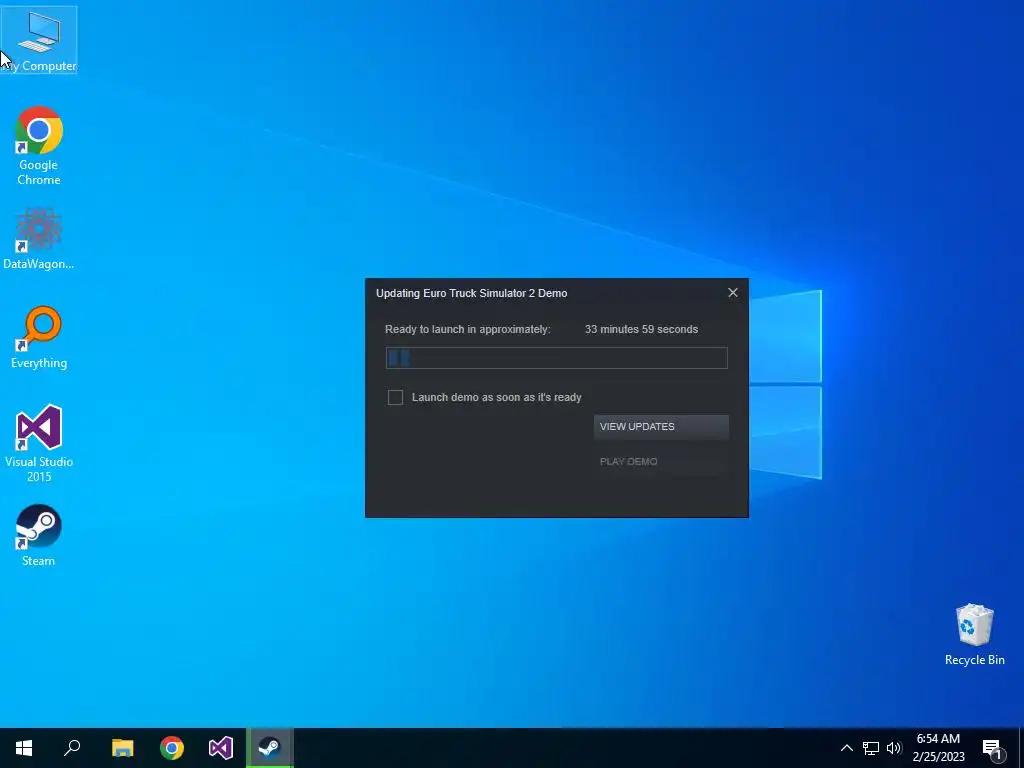Select the Everything search desktop shortcut
Viewport: 1024px width, 768px height.
(39, 338)
